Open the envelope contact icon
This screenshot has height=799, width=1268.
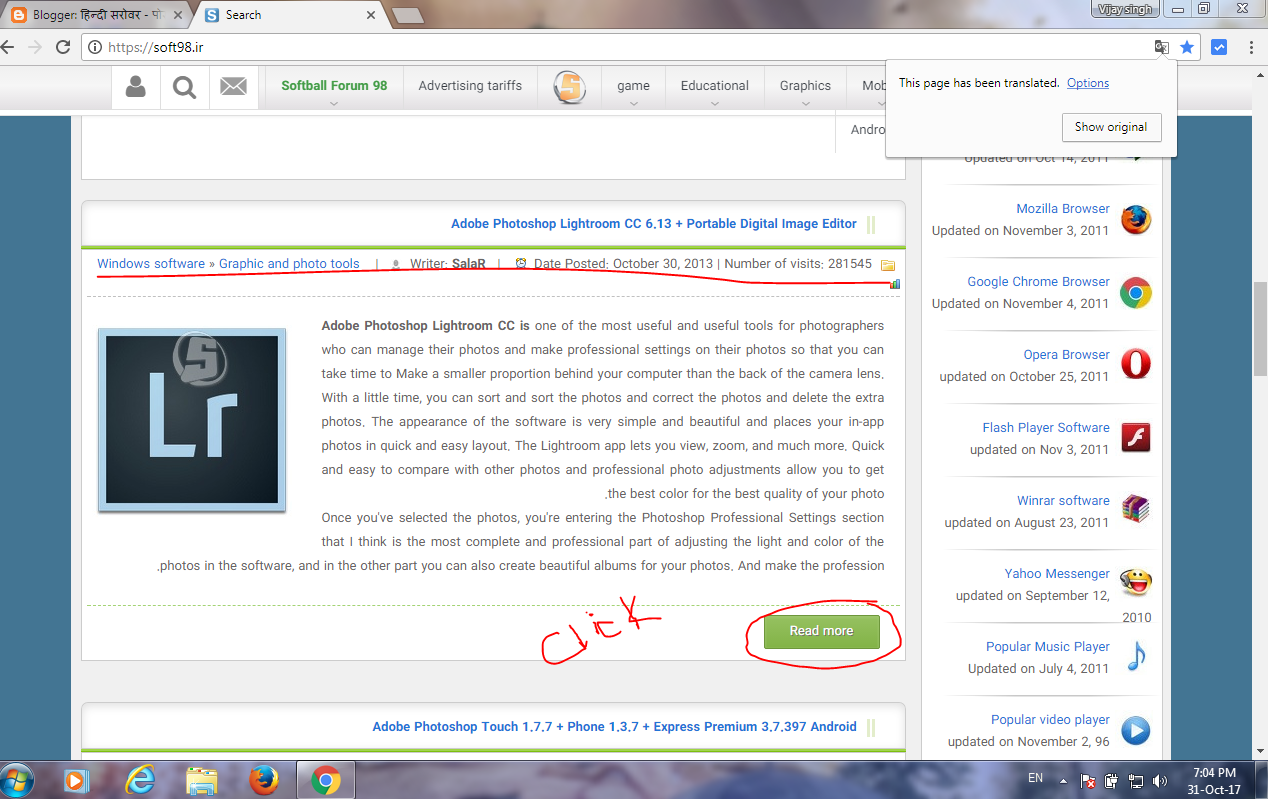[233, 87]
